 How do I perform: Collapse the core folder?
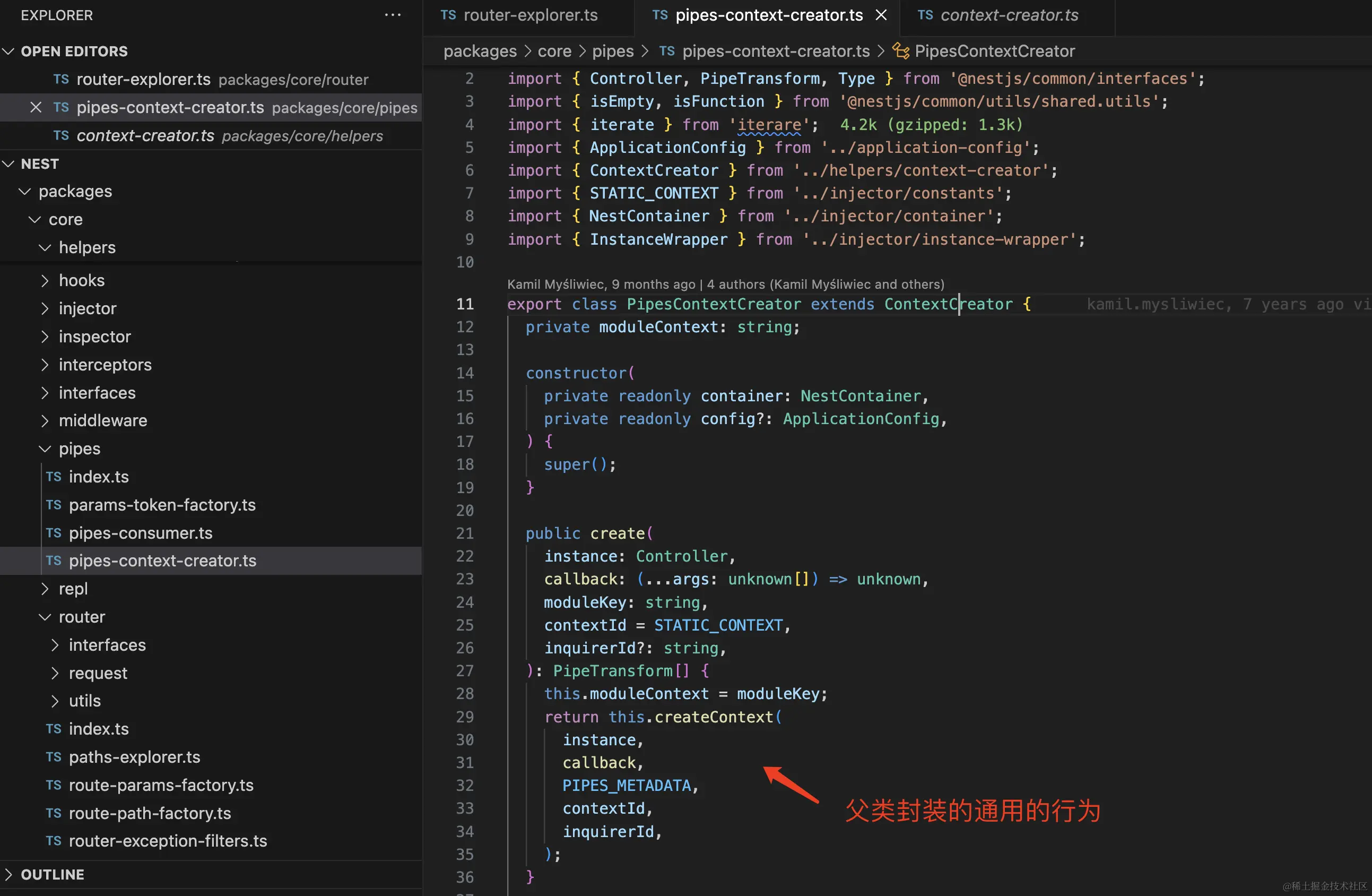tap(35, 220)
